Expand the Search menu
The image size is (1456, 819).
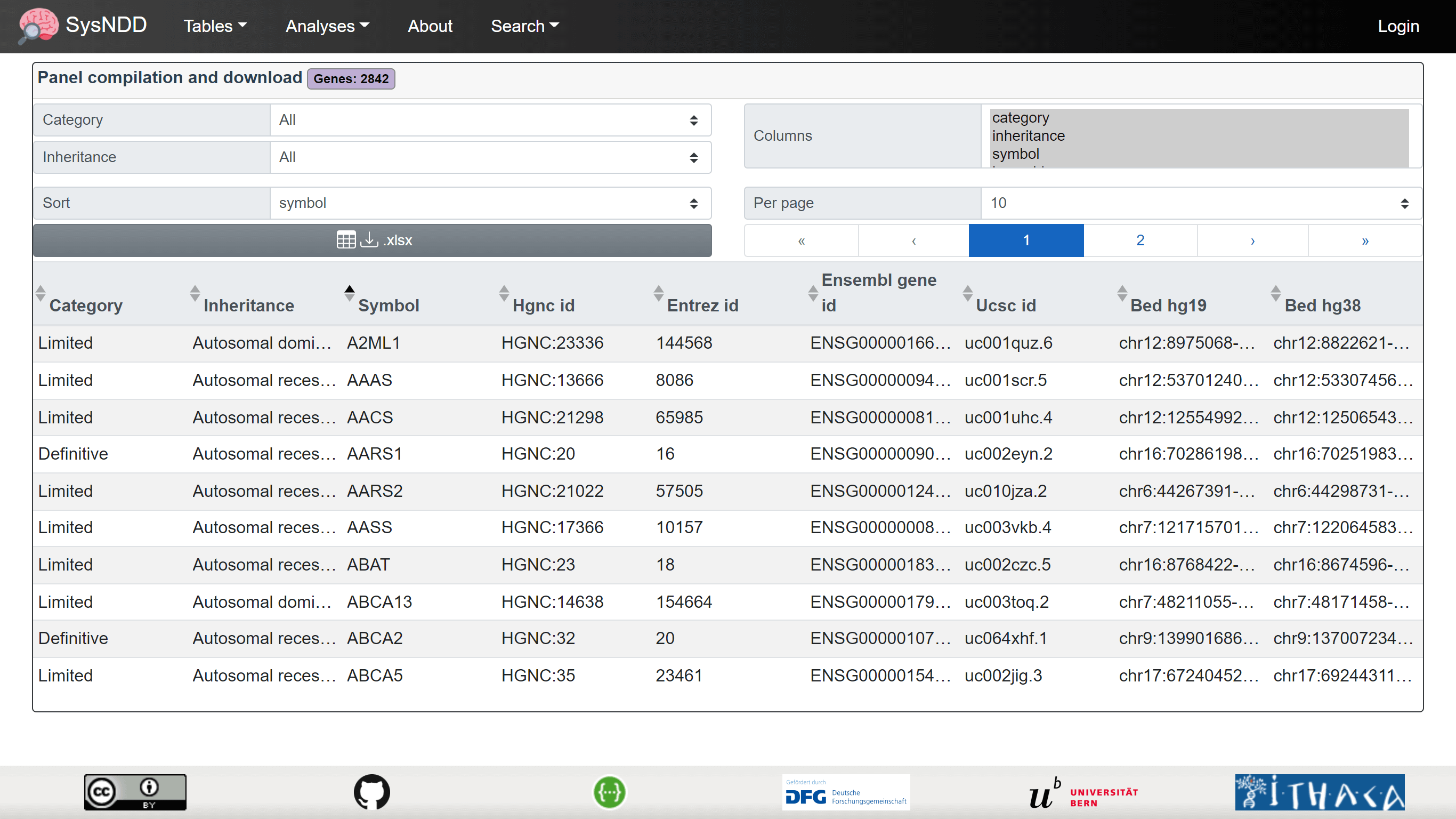525,26
